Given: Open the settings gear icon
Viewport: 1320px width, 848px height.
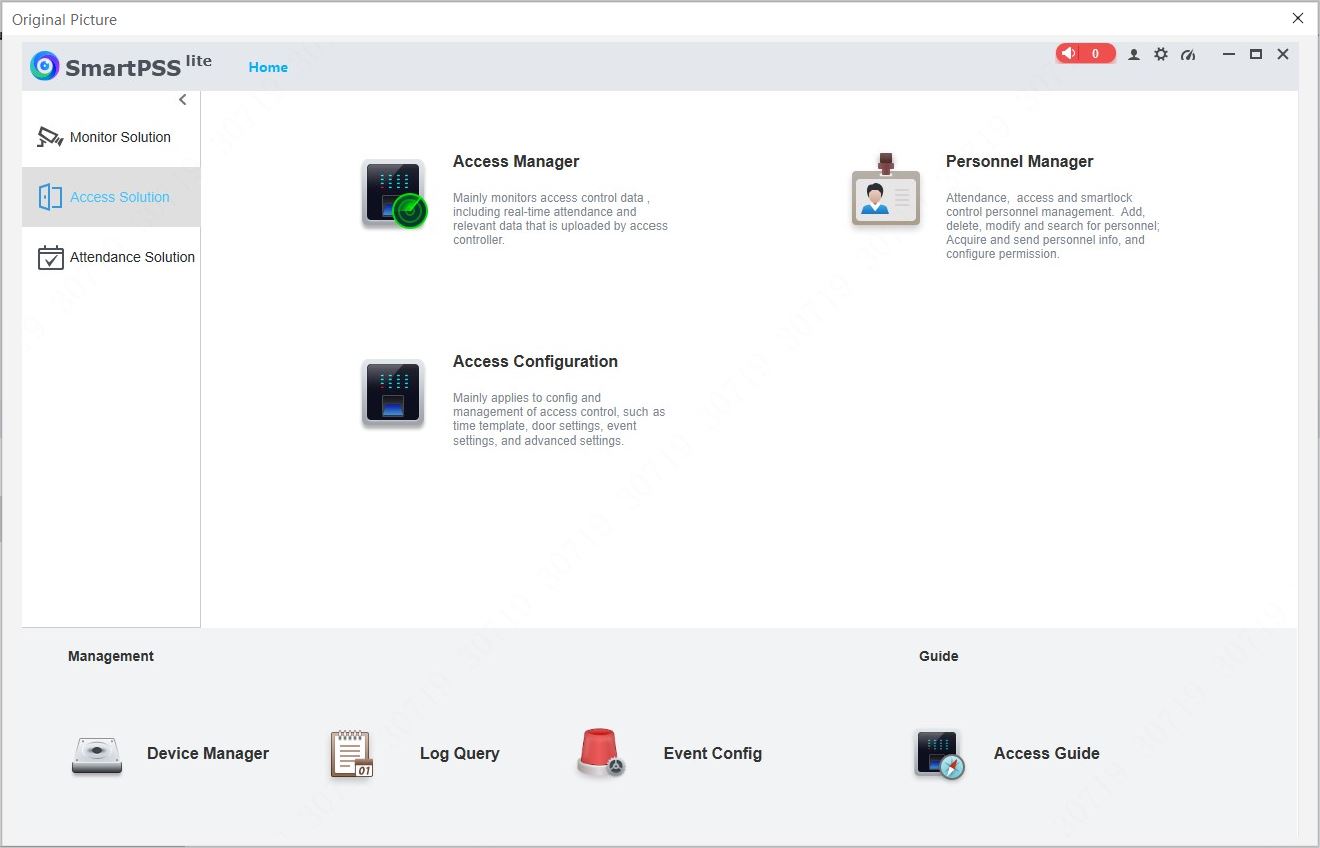Looking at the screenshot, I should 1161,54.
